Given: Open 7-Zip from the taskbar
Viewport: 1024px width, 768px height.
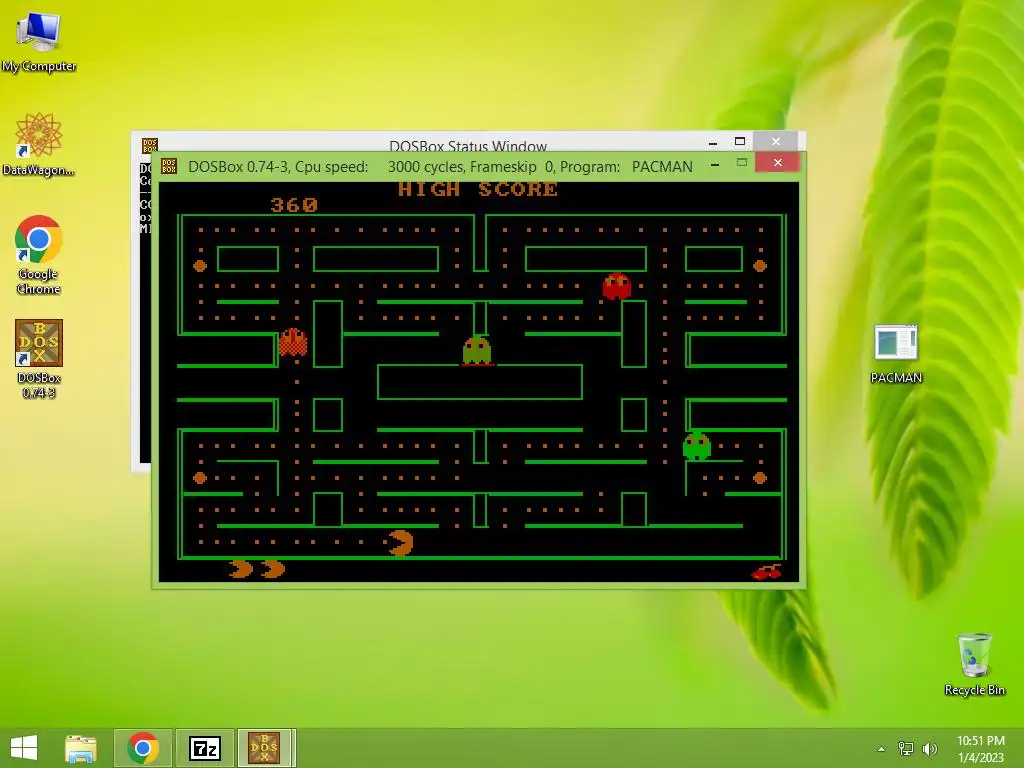Looking at the screenshot, I should (x=204, y=748).
